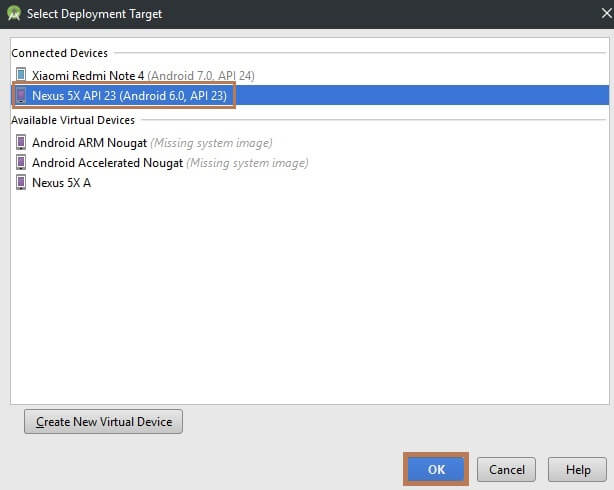
Task: Click the Nexus 5X API 23 device icon
Action: [21, 95]
